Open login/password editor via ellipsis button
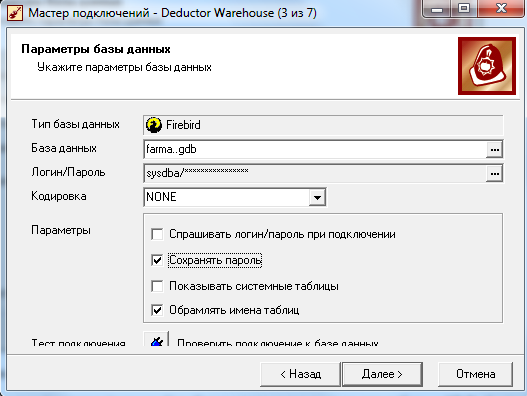The height and width of the screenshot is (396, 527). 494,174
